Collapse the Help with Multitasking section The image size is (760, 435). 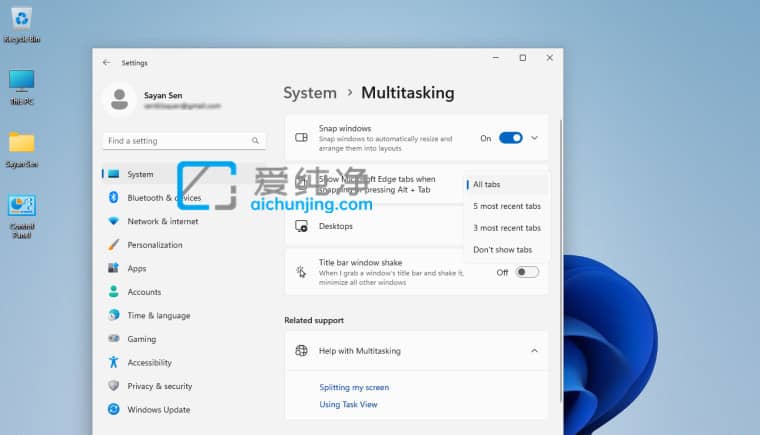[x=534, y=351]
